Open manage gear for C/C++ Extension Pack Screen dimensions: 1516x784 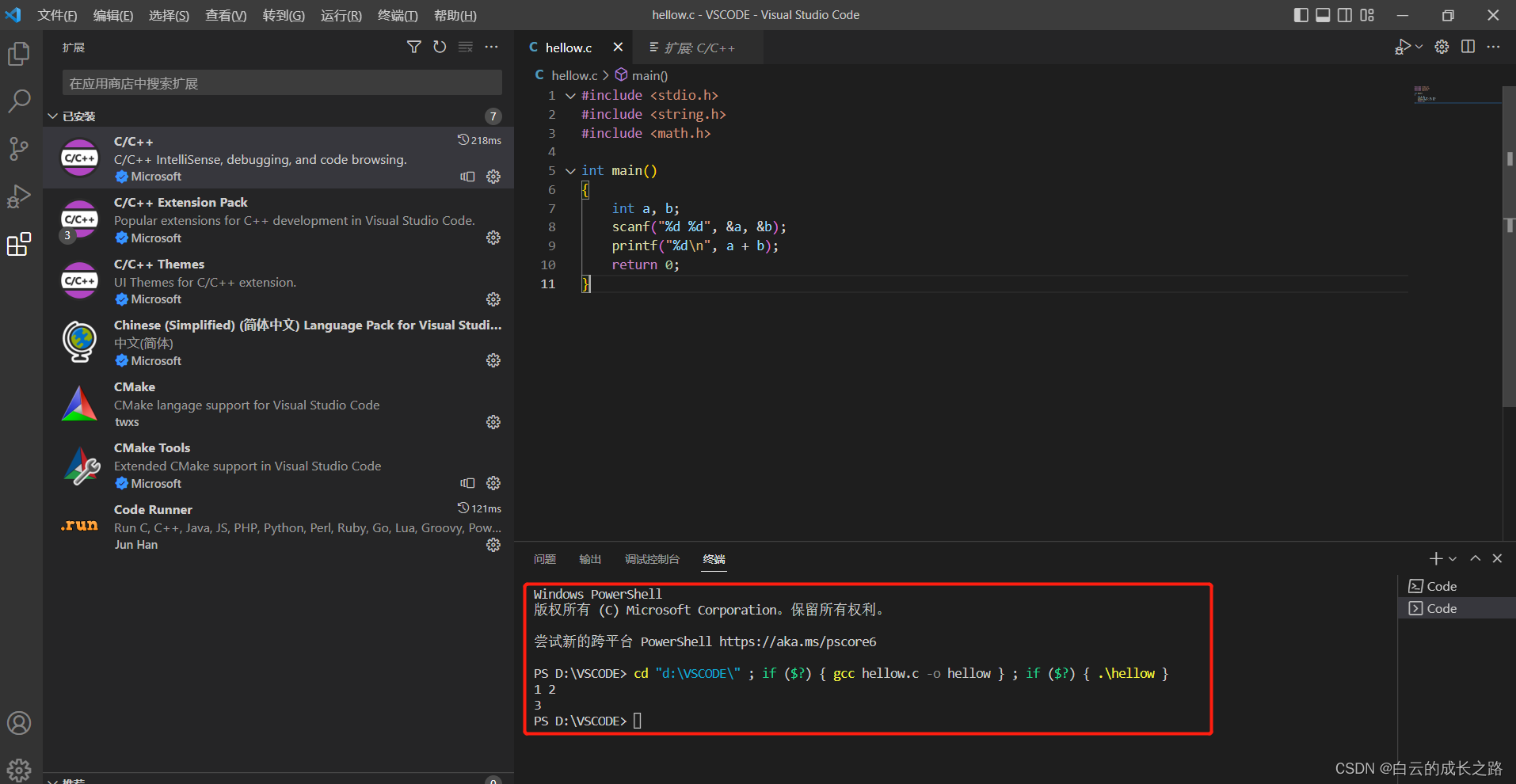pyautogui.click(x=493, y=238)
